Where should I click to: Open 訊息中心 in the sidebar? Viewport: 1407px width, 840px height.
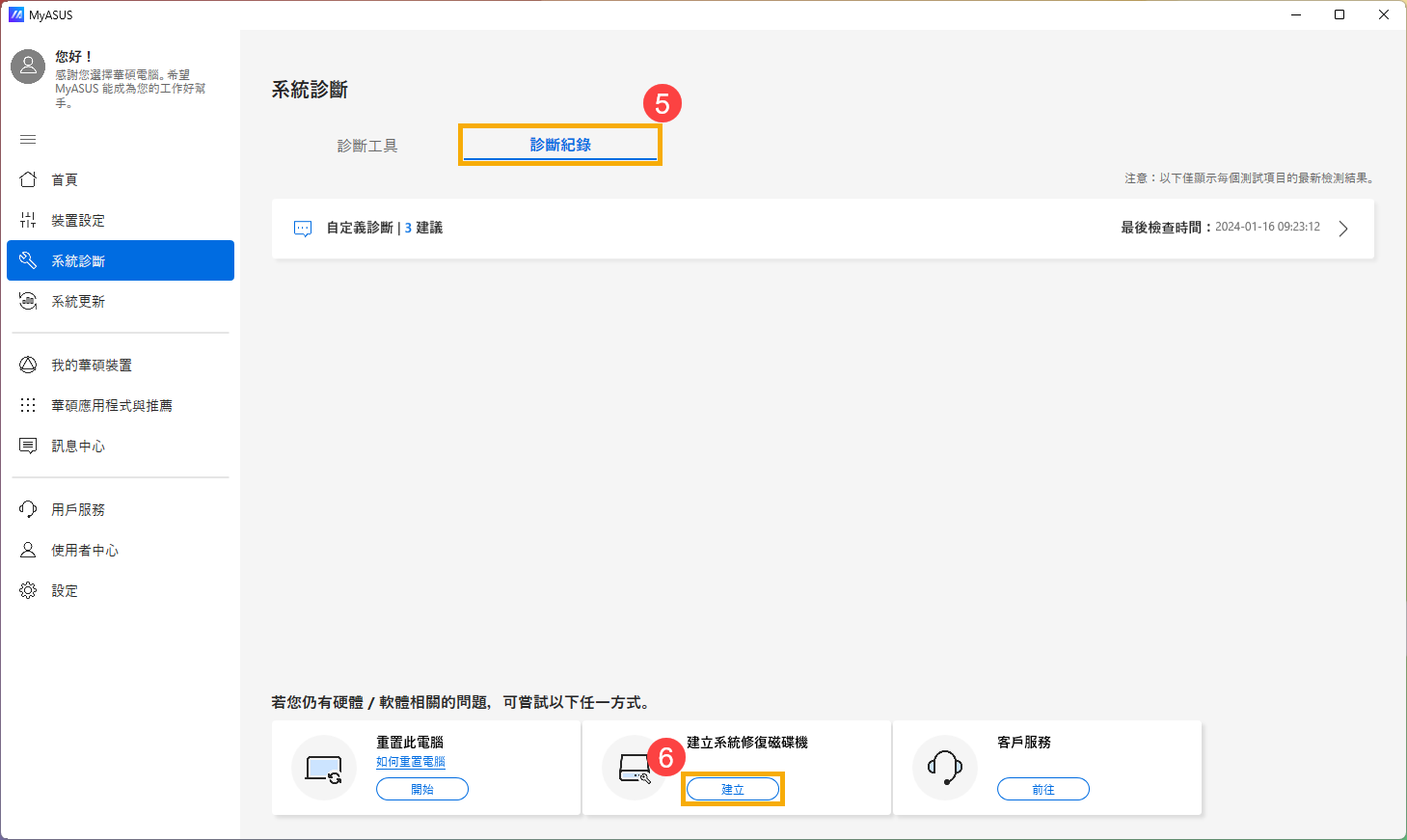(121, 446)
